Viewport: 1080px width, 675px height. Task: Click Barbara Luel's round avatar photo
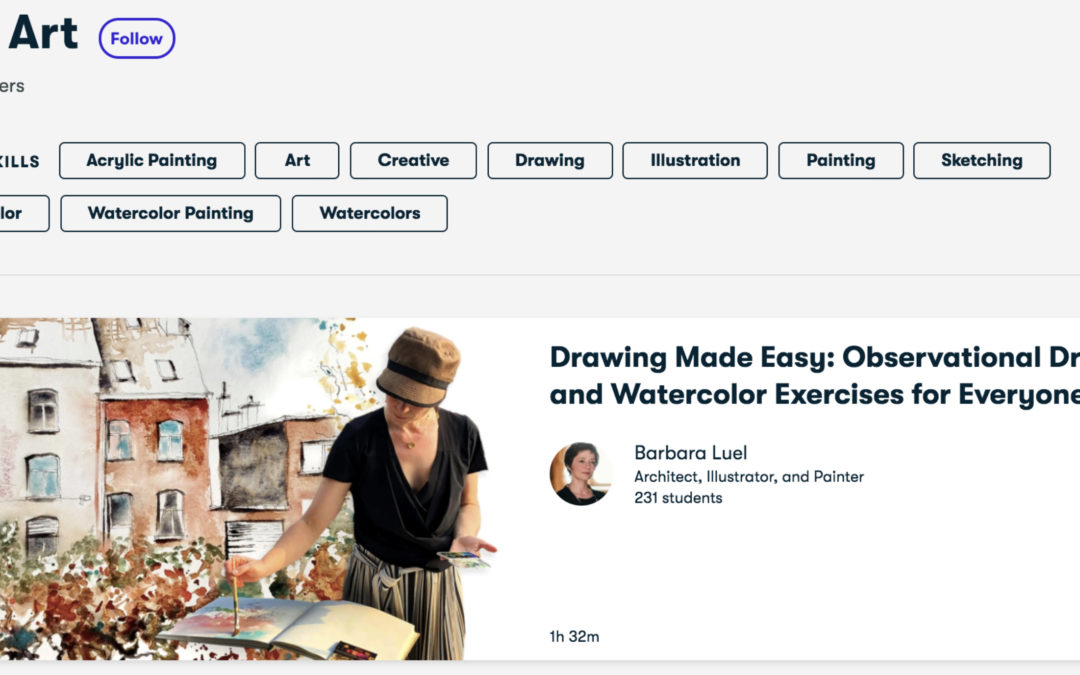pos(580,474)
